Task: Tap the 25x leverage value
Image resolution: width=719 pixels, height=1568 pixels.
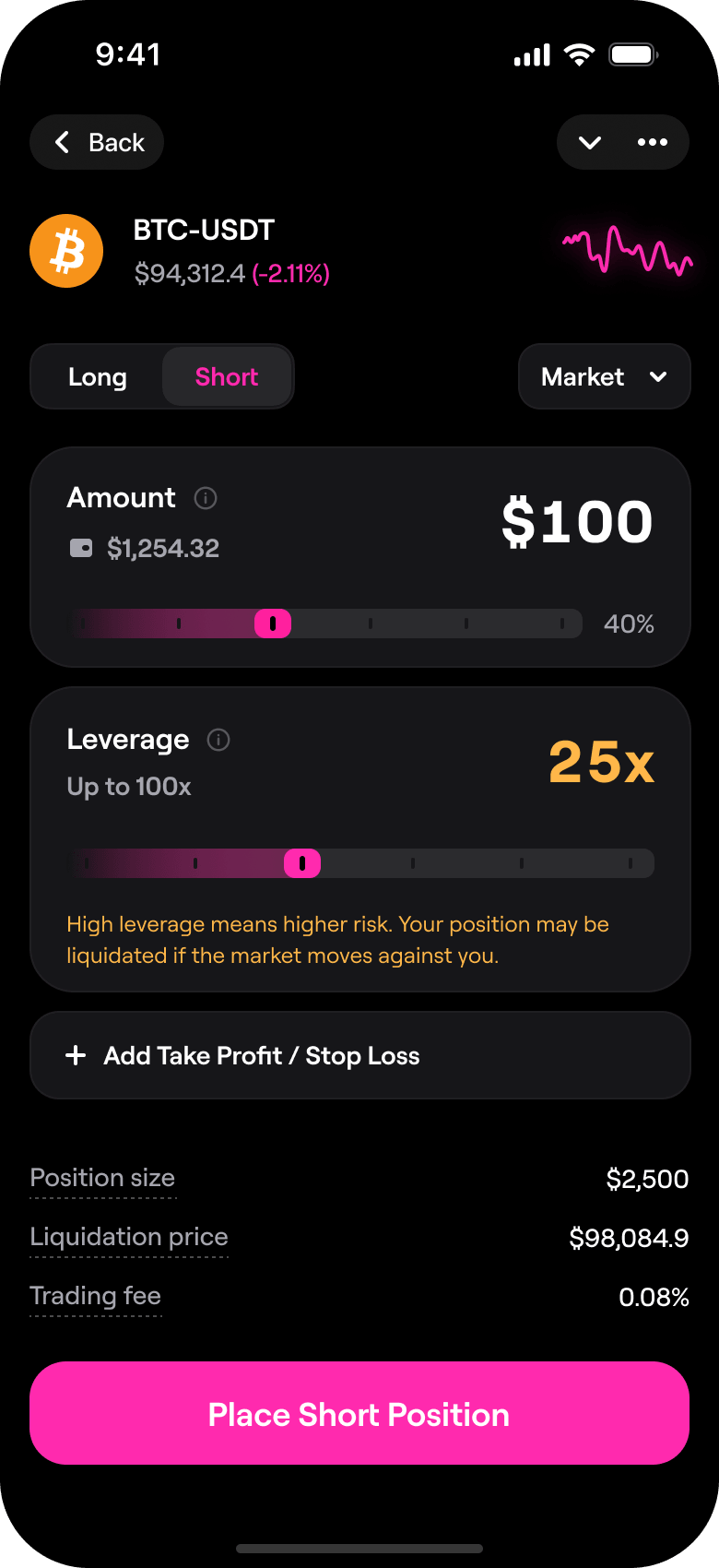Action: coord(601,763)
